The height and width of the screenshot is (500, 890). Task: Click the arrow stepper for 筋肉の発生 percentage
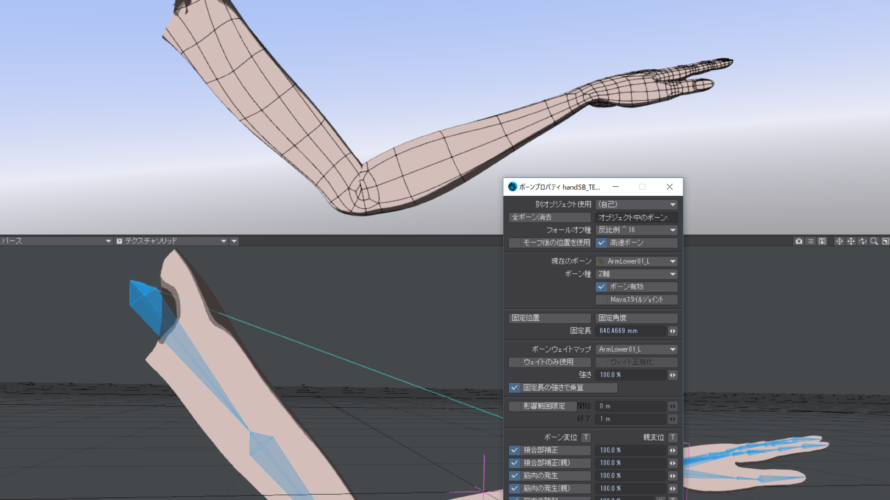pyautogui.click(x=673, y=476)
